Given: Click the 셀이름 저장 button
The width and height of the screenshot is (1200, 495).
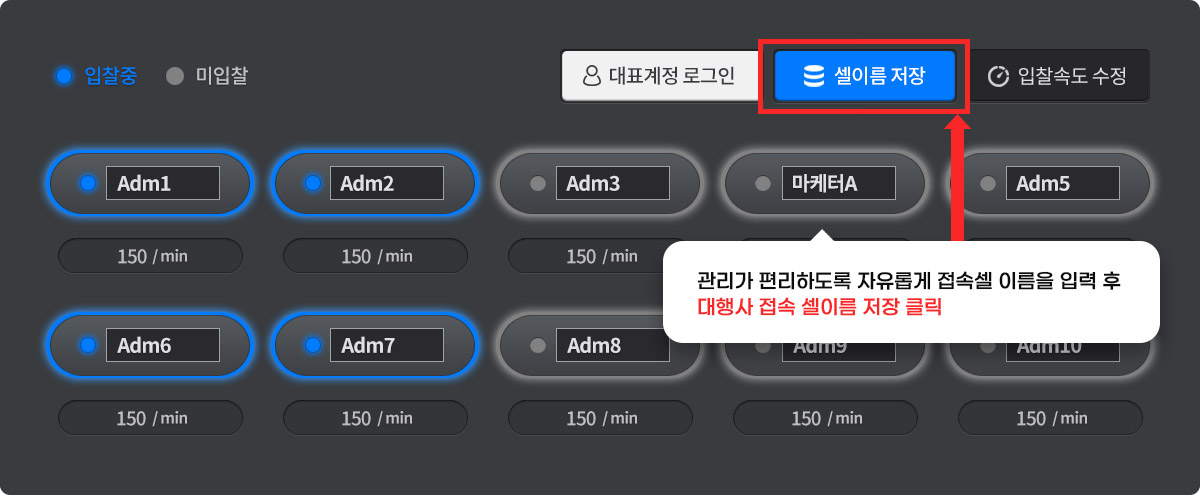Looking at the screenshot, I should coord(865,76).
